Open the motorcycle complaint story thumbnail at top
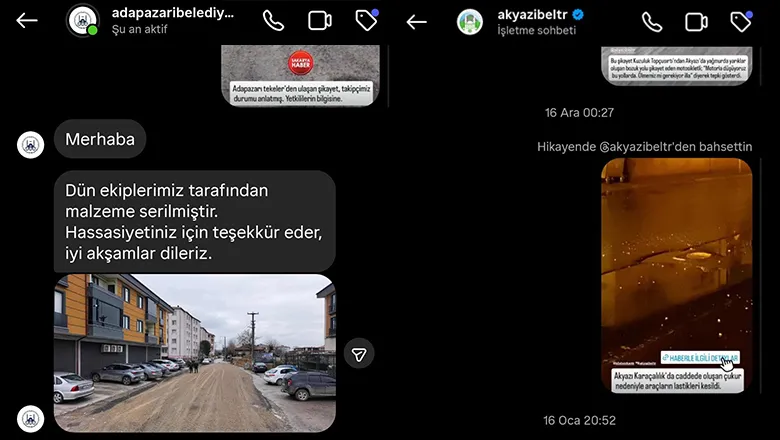The height and width of the screenshot is (440, 780). (677, 66)
